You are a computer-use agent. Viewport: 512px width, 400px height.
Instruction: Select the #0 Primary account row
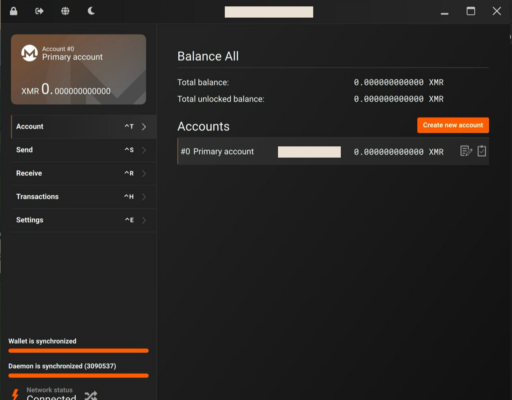333,151
